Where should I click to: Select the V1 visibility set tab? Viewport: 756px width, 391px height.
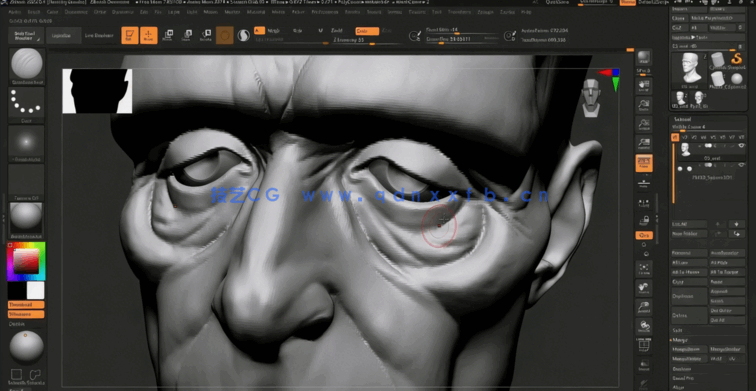675,137
